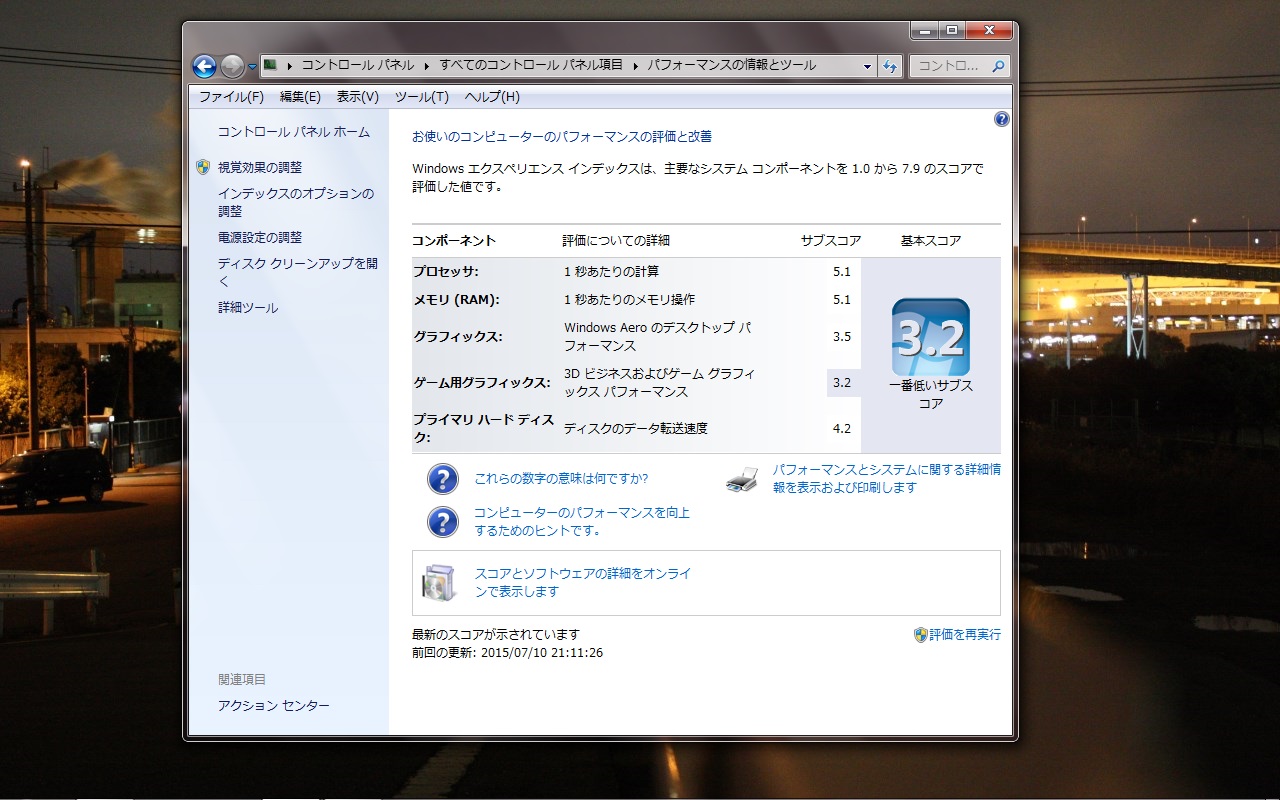Click the Back navigation arrow button
This screenshot has height=800, width=1280.
click(x=204, y=67)
